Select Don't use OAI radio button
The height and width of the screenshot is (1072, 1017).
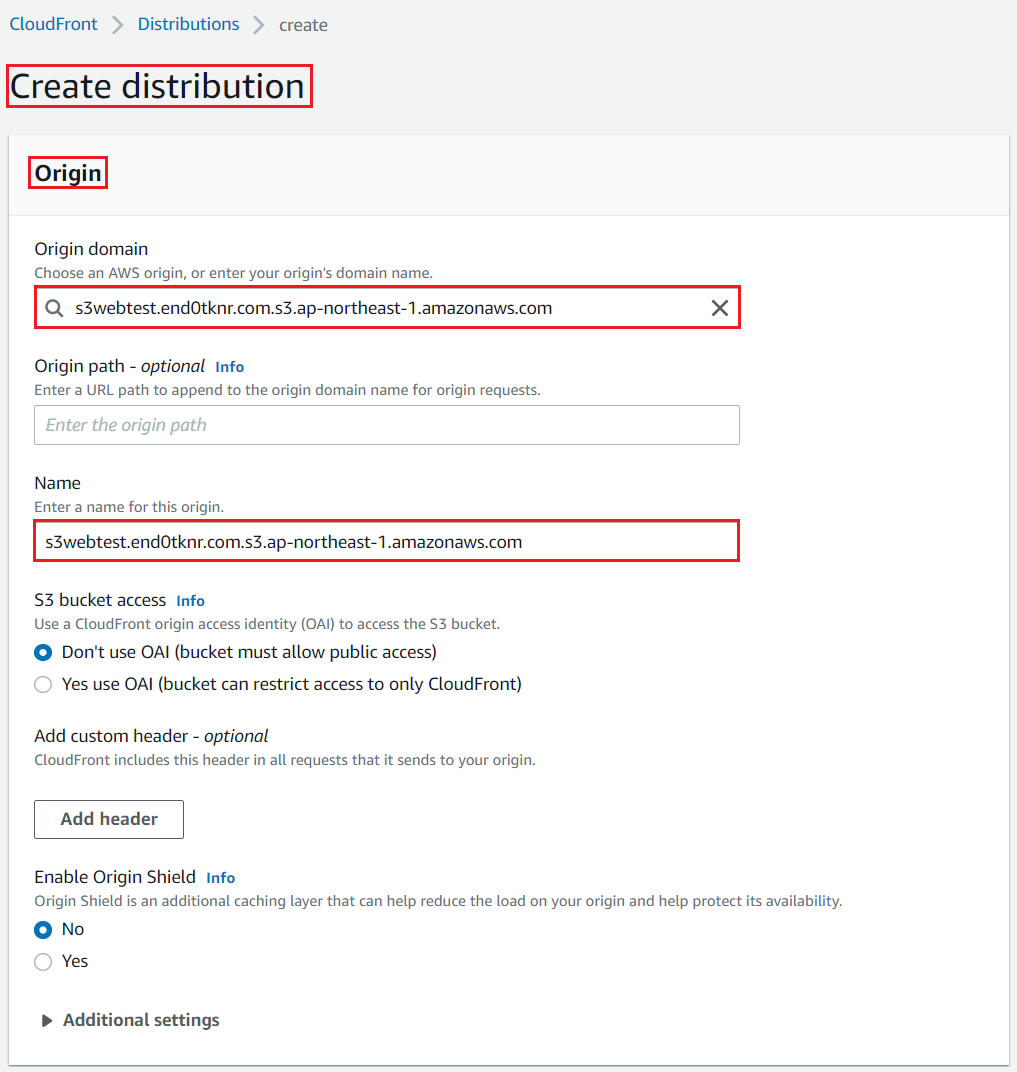pyautogui.click(x=43, y=653)
